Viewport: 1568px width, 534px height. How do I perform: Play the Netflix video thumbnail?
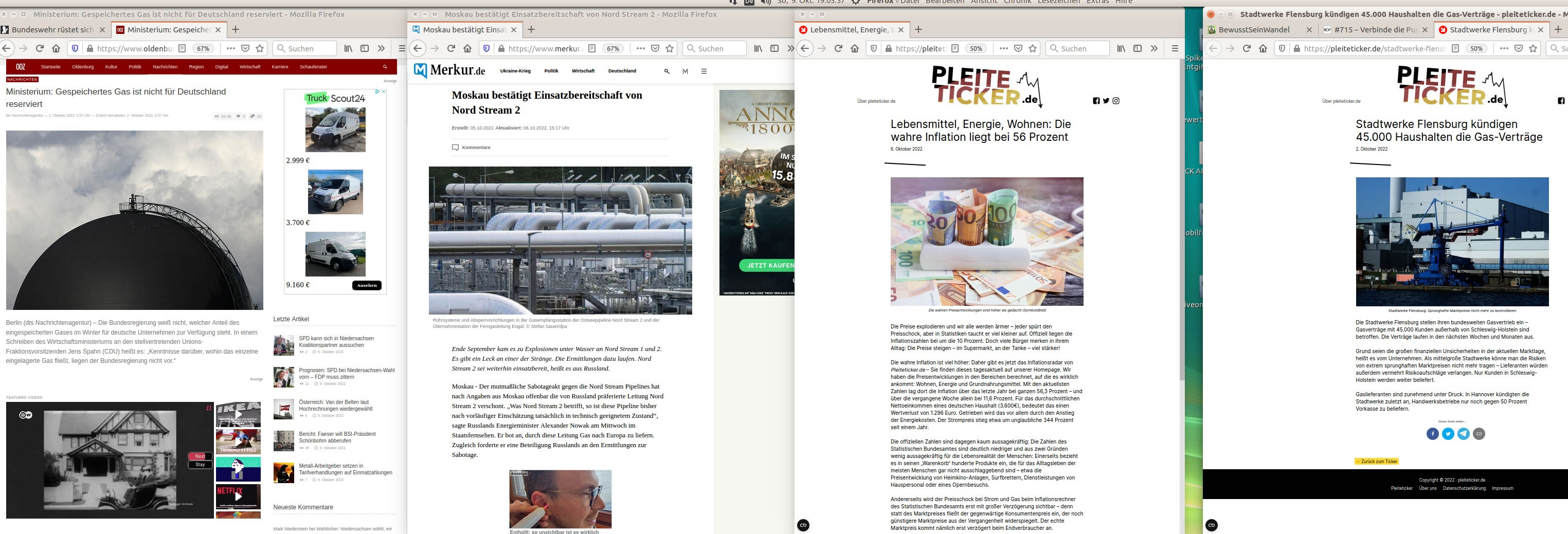coord(238,496)
